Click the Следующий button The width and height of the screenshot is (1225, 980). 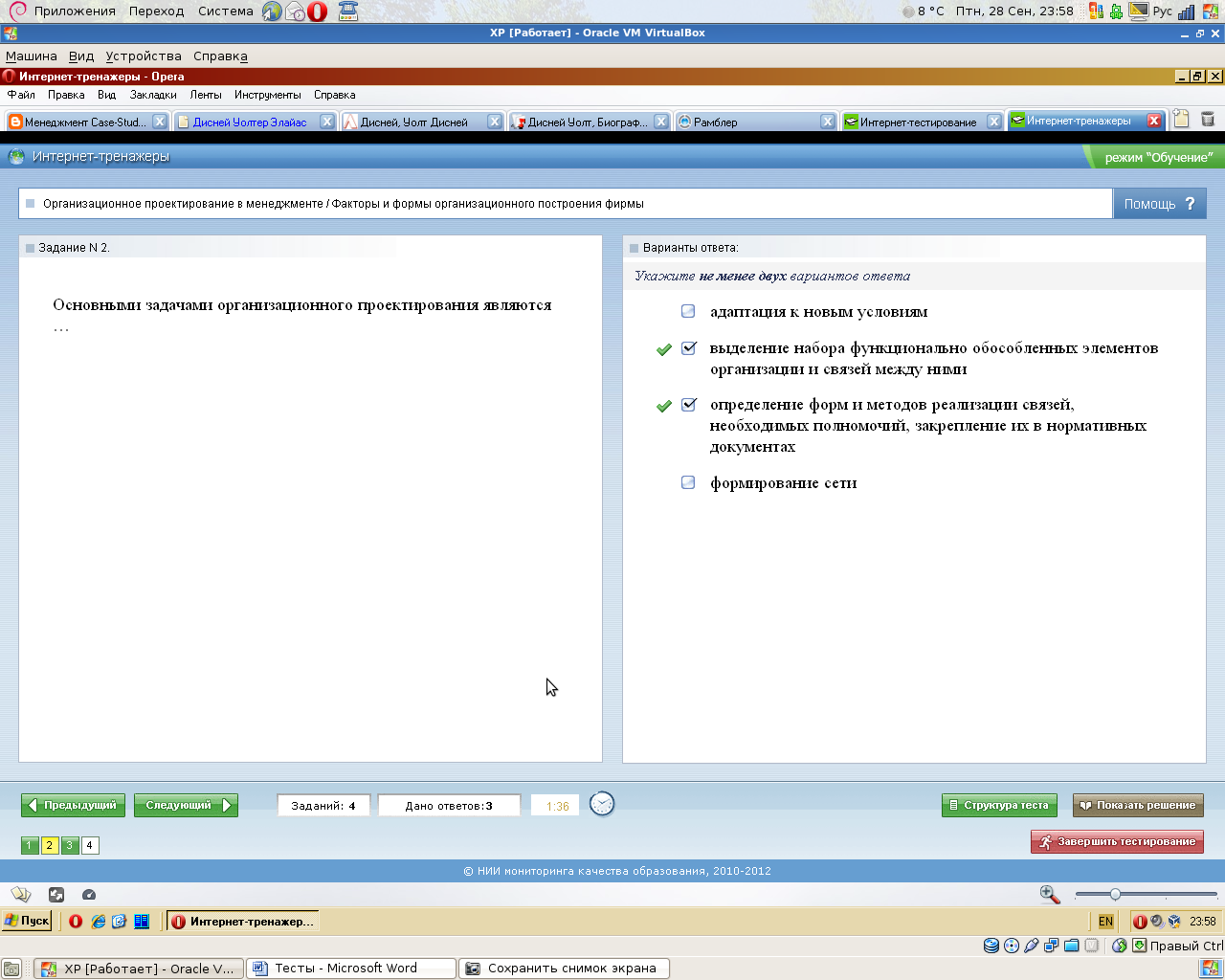pyautogui.click(x=186, y=805)
